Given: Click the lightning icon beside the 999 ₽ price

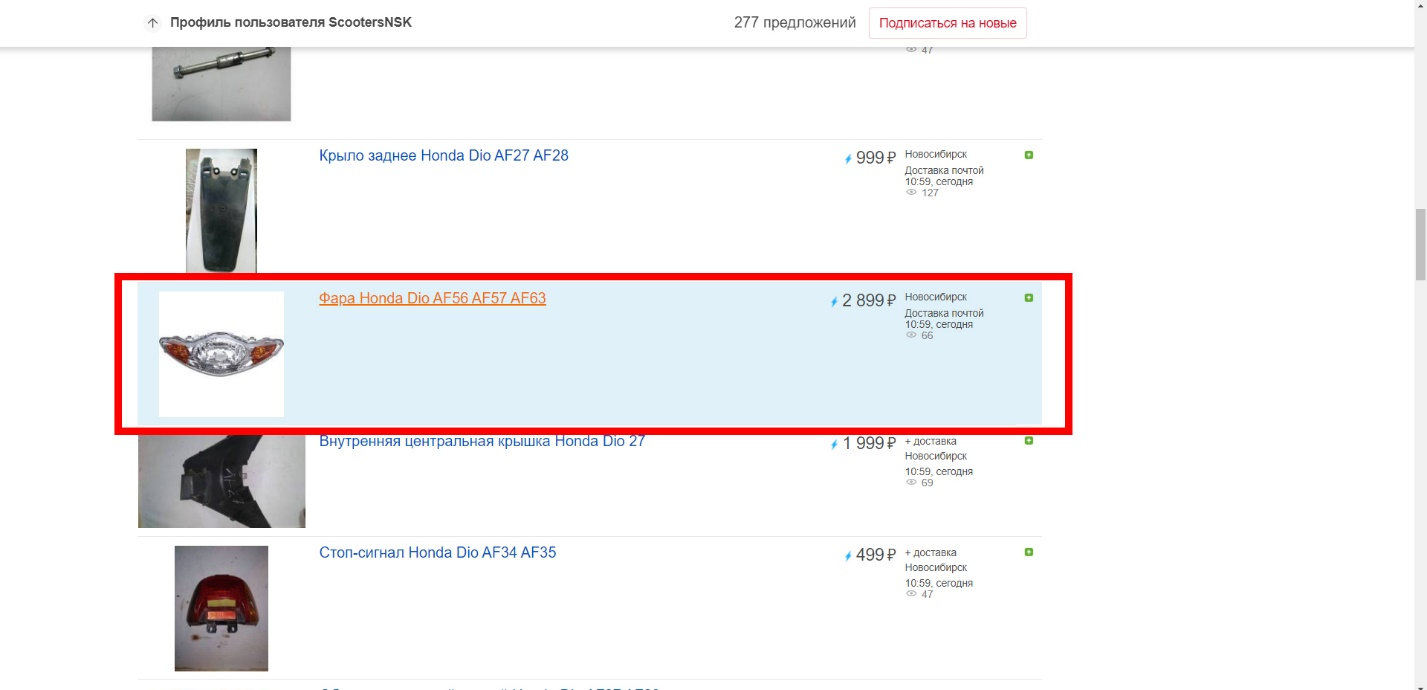Looking at the screenshot, I should point(849,158).
